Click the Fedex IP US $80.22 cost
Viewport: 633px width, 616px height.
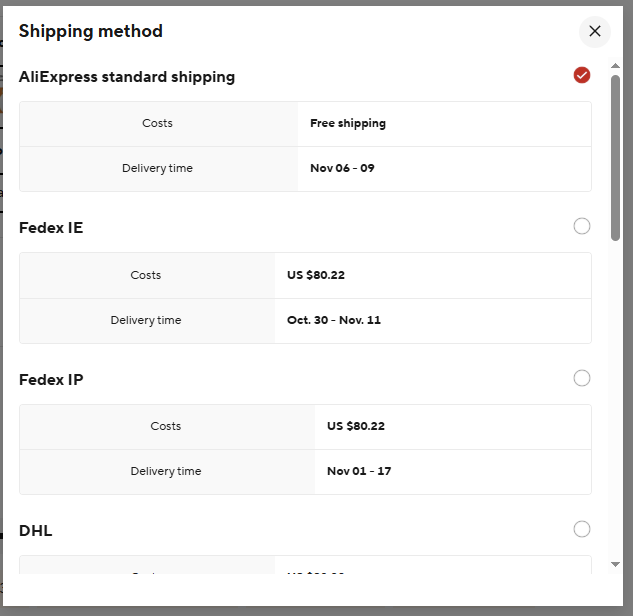(356, 426)
